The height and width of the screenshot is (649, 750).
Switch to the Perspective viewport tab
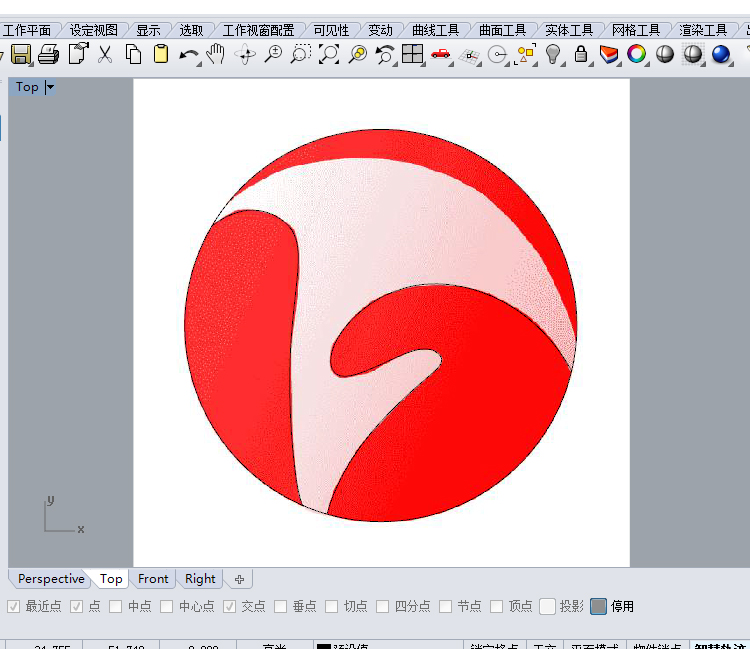click(51, 579)
